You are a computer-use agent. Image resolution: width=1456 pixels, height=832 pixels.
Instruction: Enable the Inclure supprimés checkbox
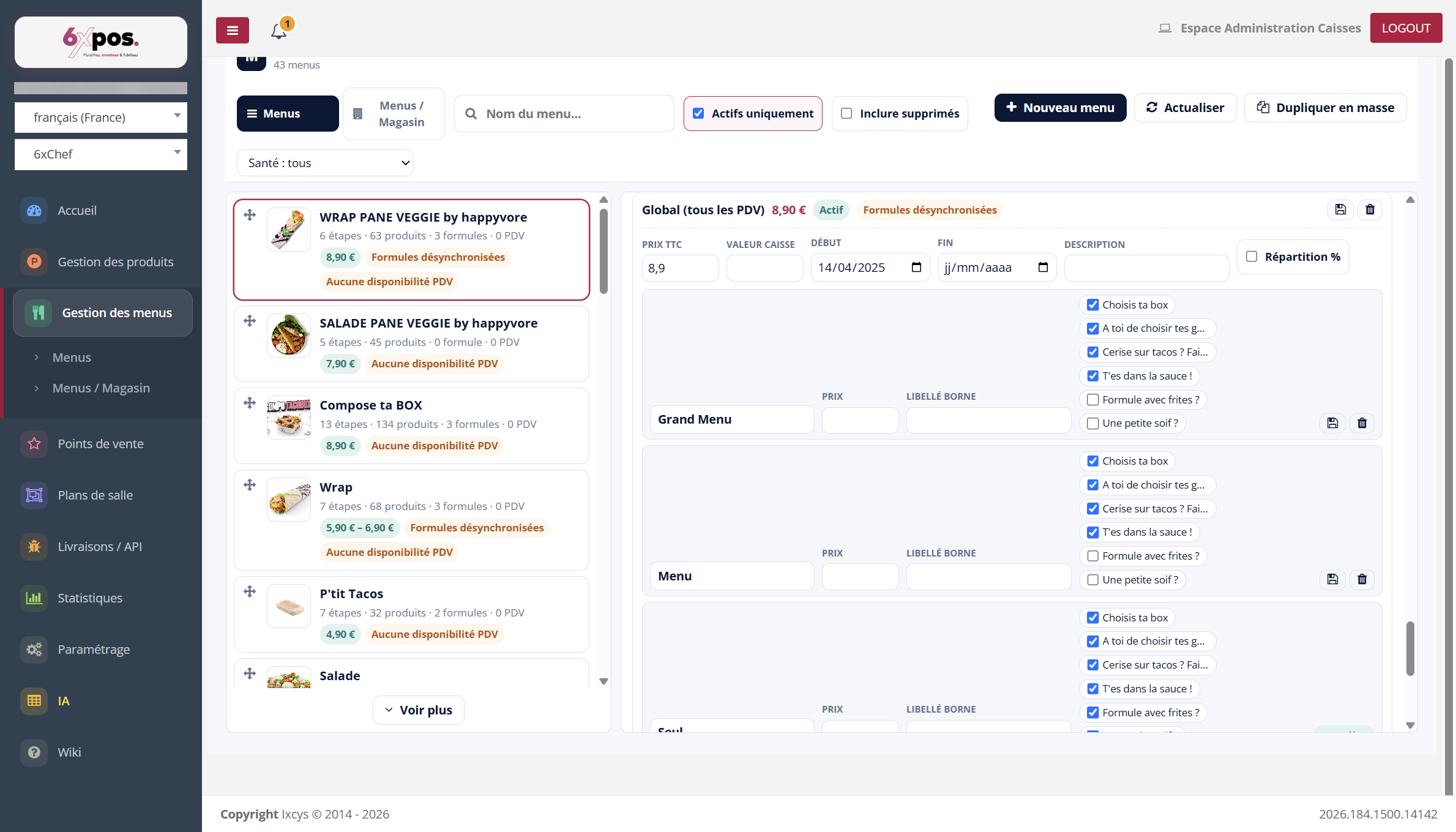[846, 113]
